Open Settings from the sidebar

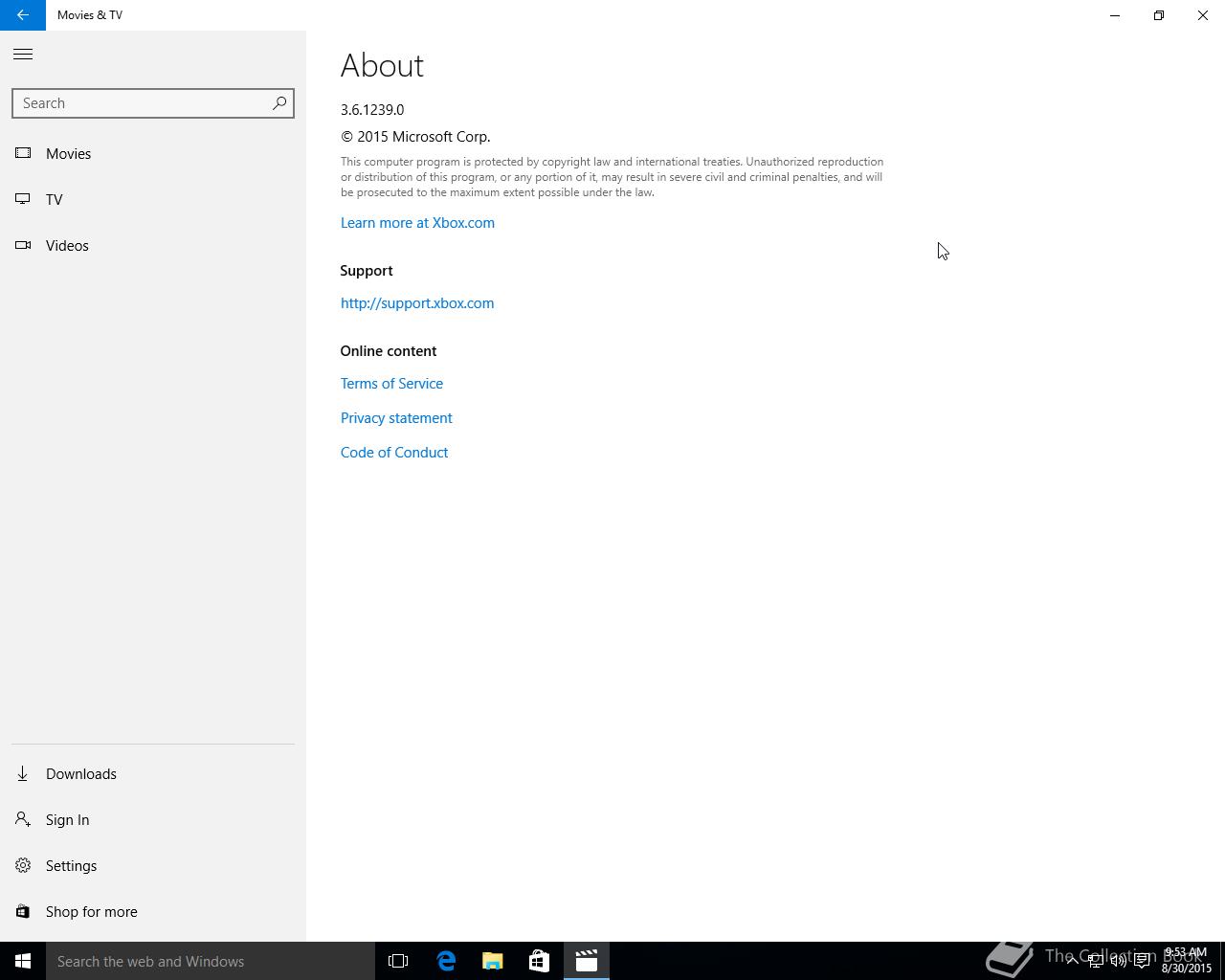[x=153, y=865]
